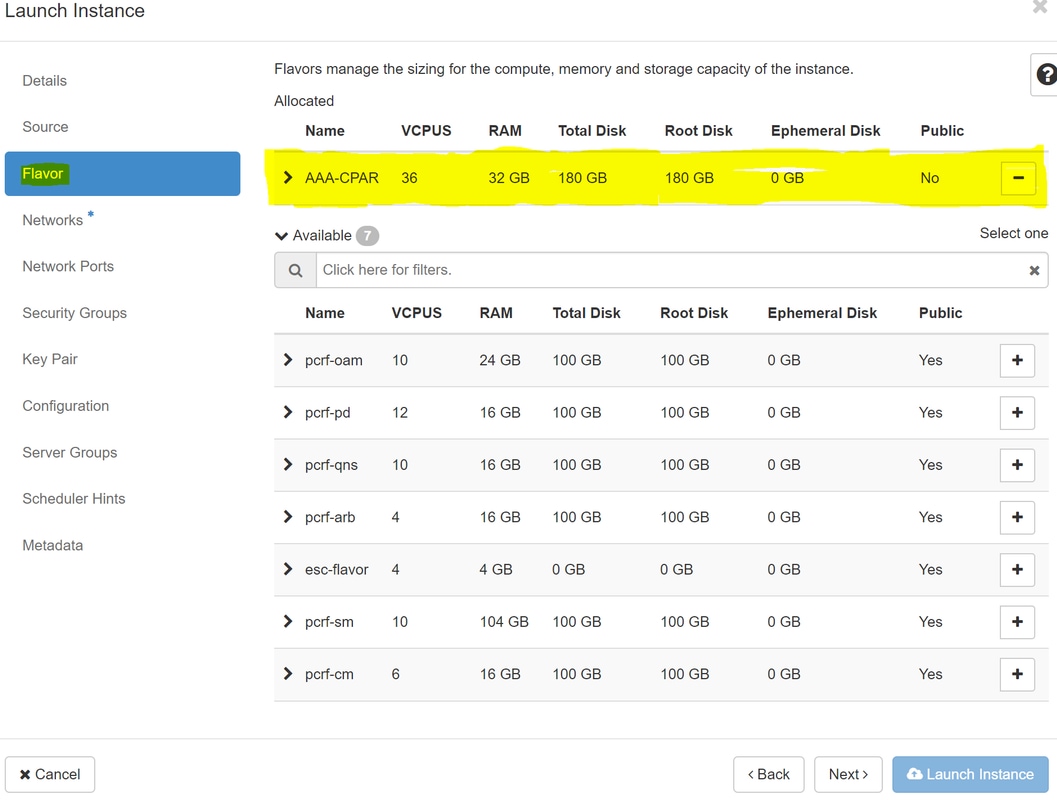Screen dimensions: 1057x800
Task: Open the Networks step
Action: tap(53, 220)
